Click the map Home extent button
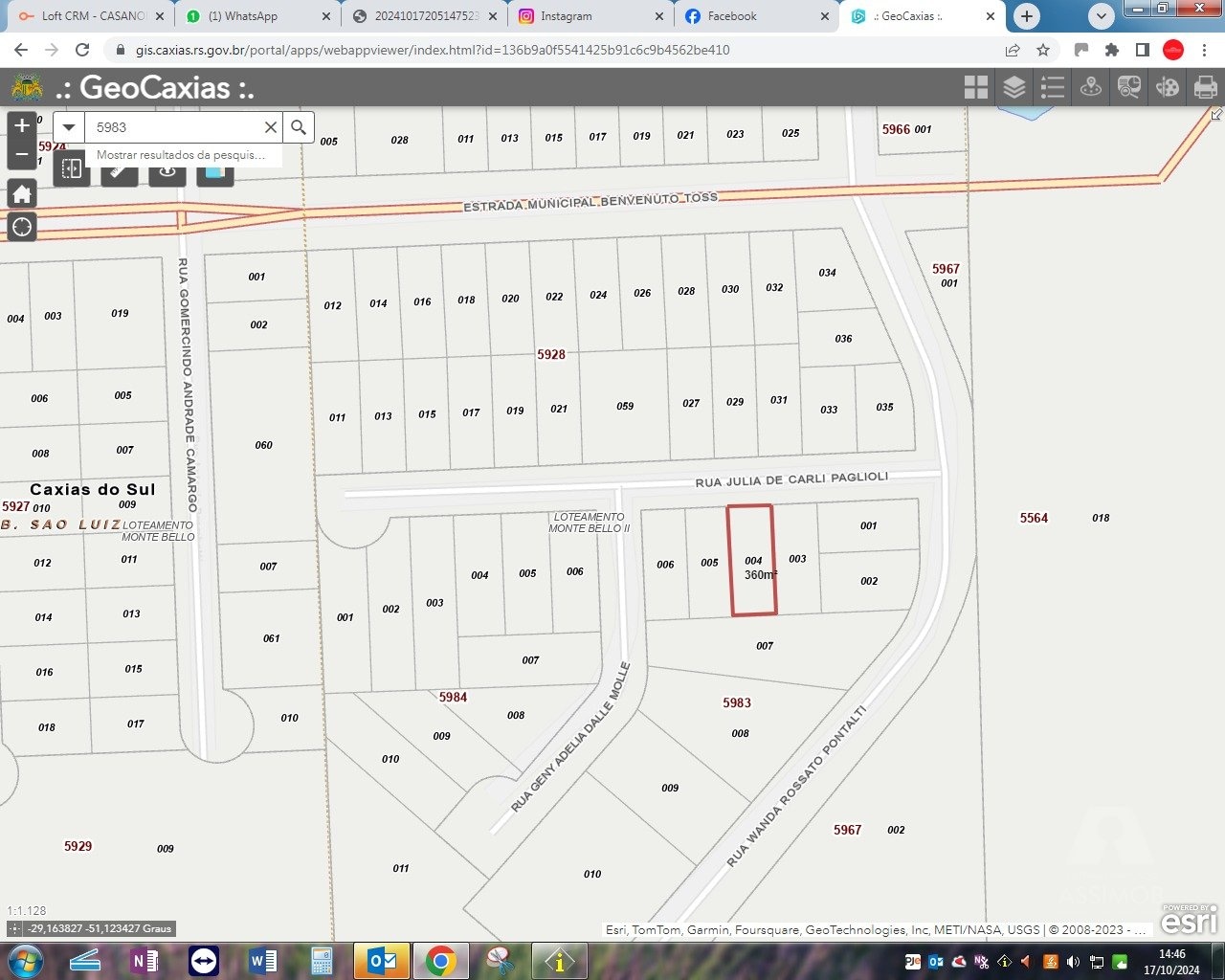This screenshot has height=980, width=1225. point(22,194)
